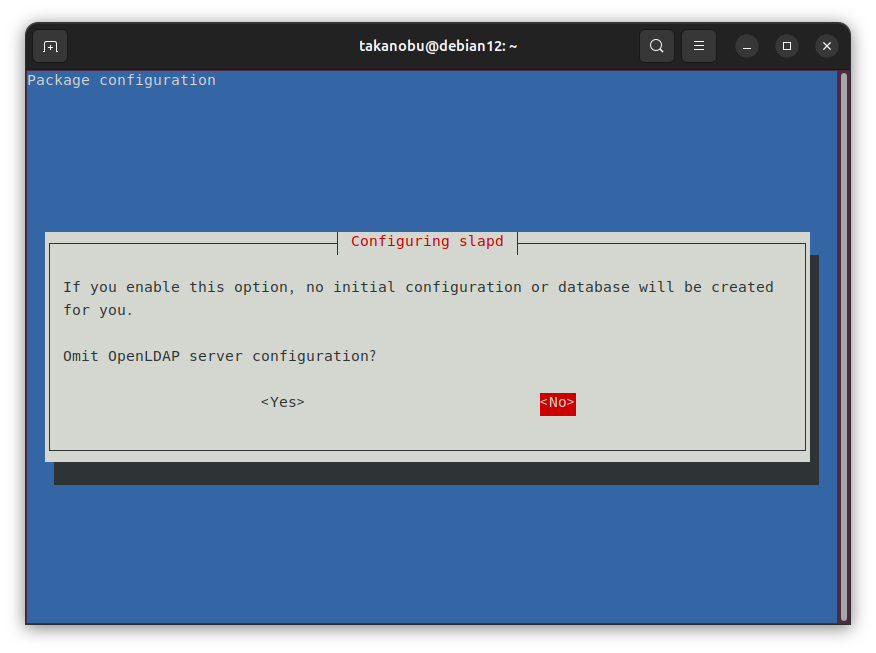Click the Package configuration header text

pyautogui.click(x=121, y=80)
